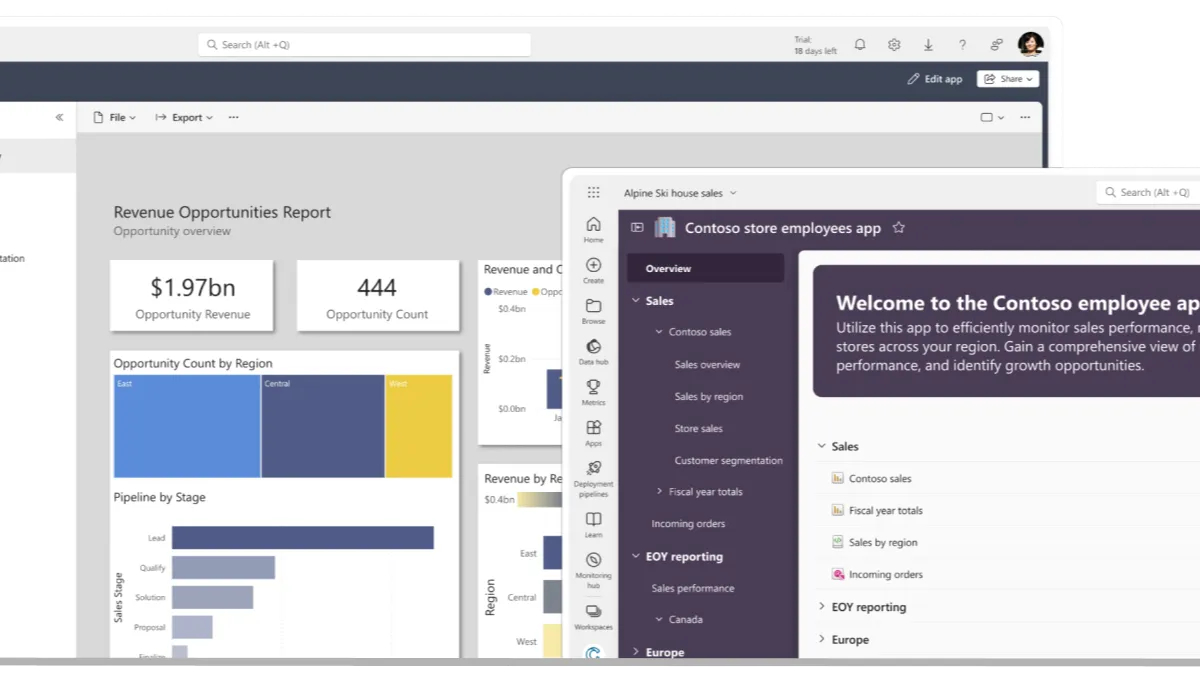
Task: Select East block in Opportunity Count treemap
Action: [187, 426]
